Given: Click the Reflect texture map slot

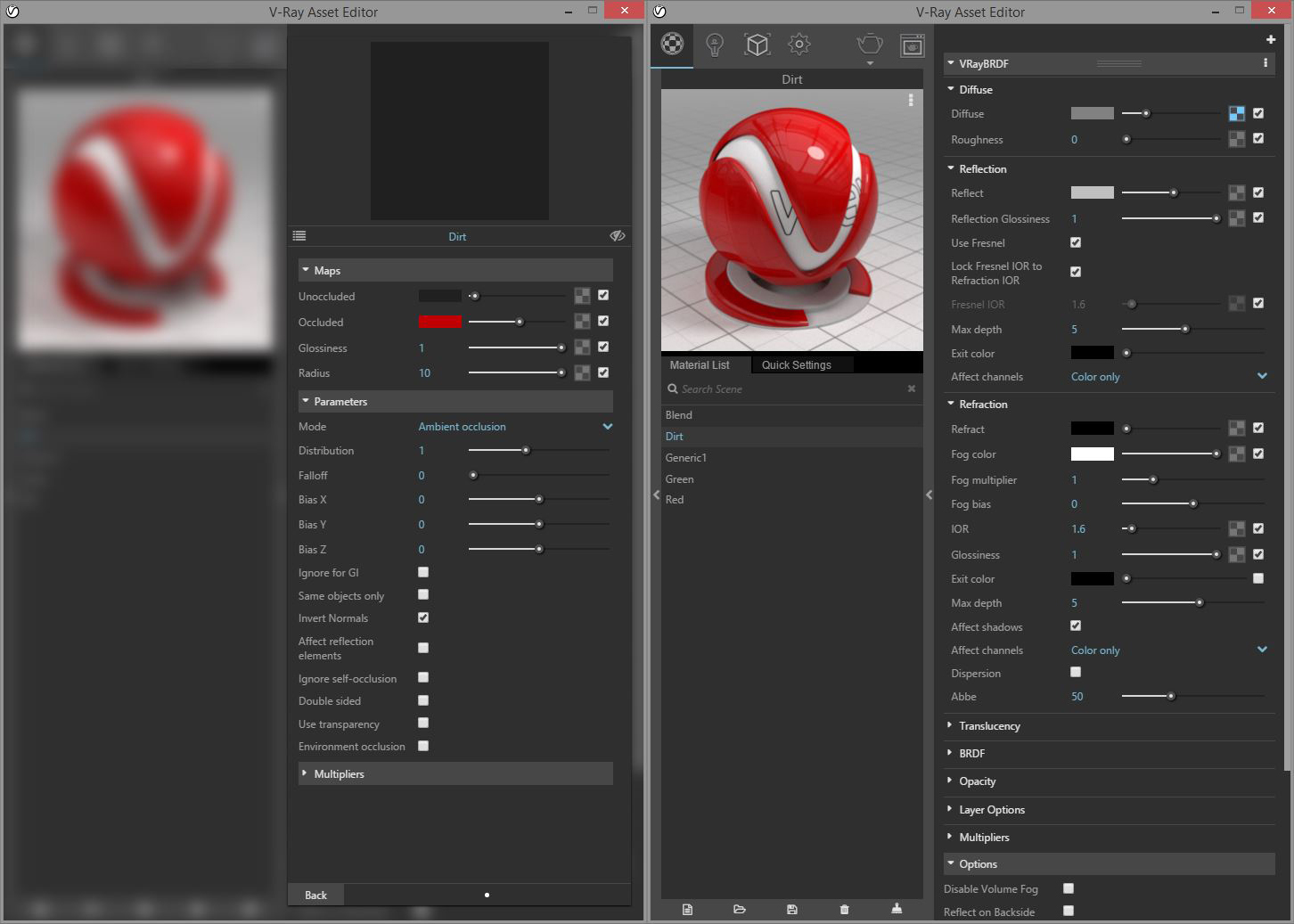Looking at the screenshot, I should coord(1237,192).
